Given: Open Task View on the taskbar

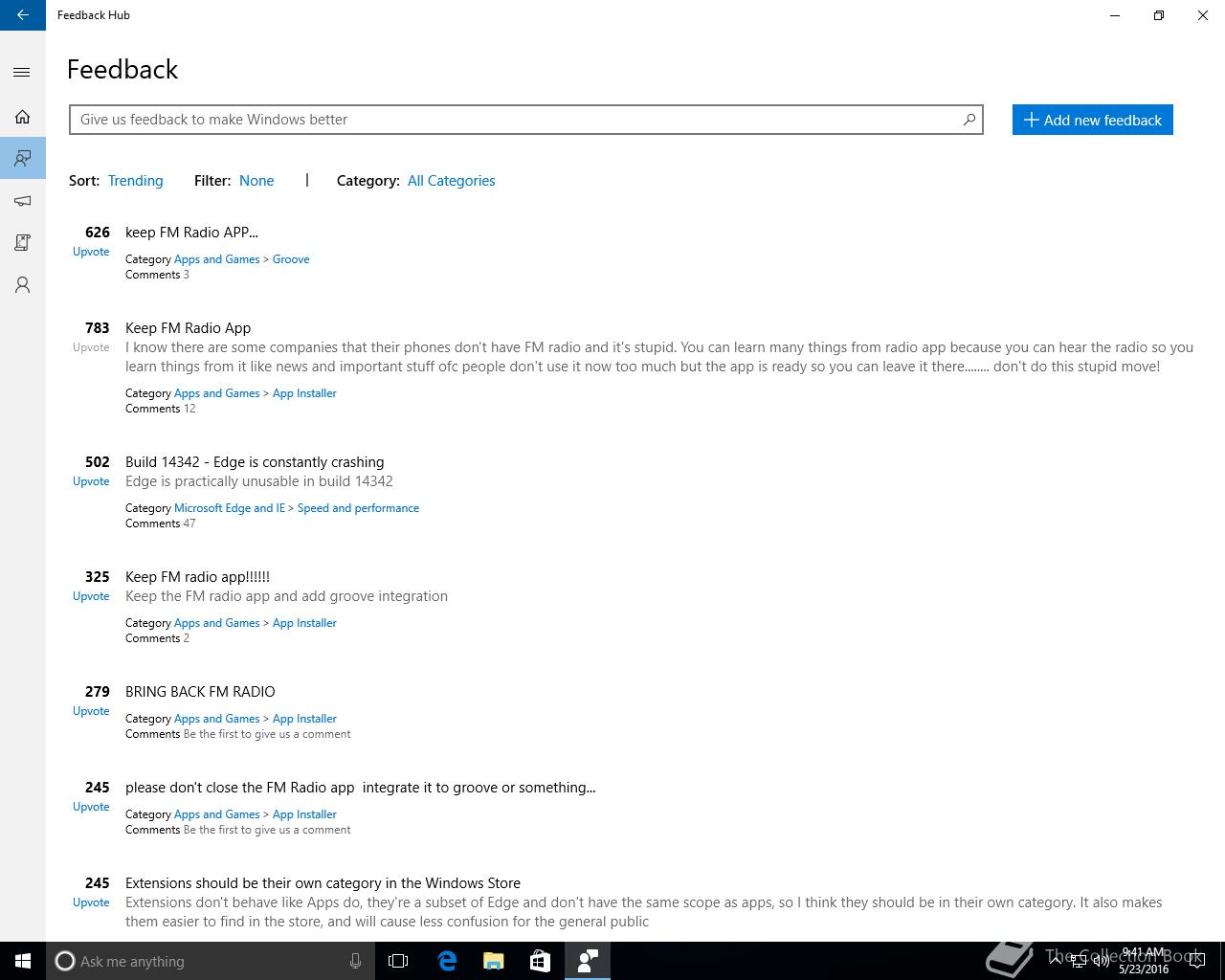Looking at the screenshot, I should pos(398,961).
